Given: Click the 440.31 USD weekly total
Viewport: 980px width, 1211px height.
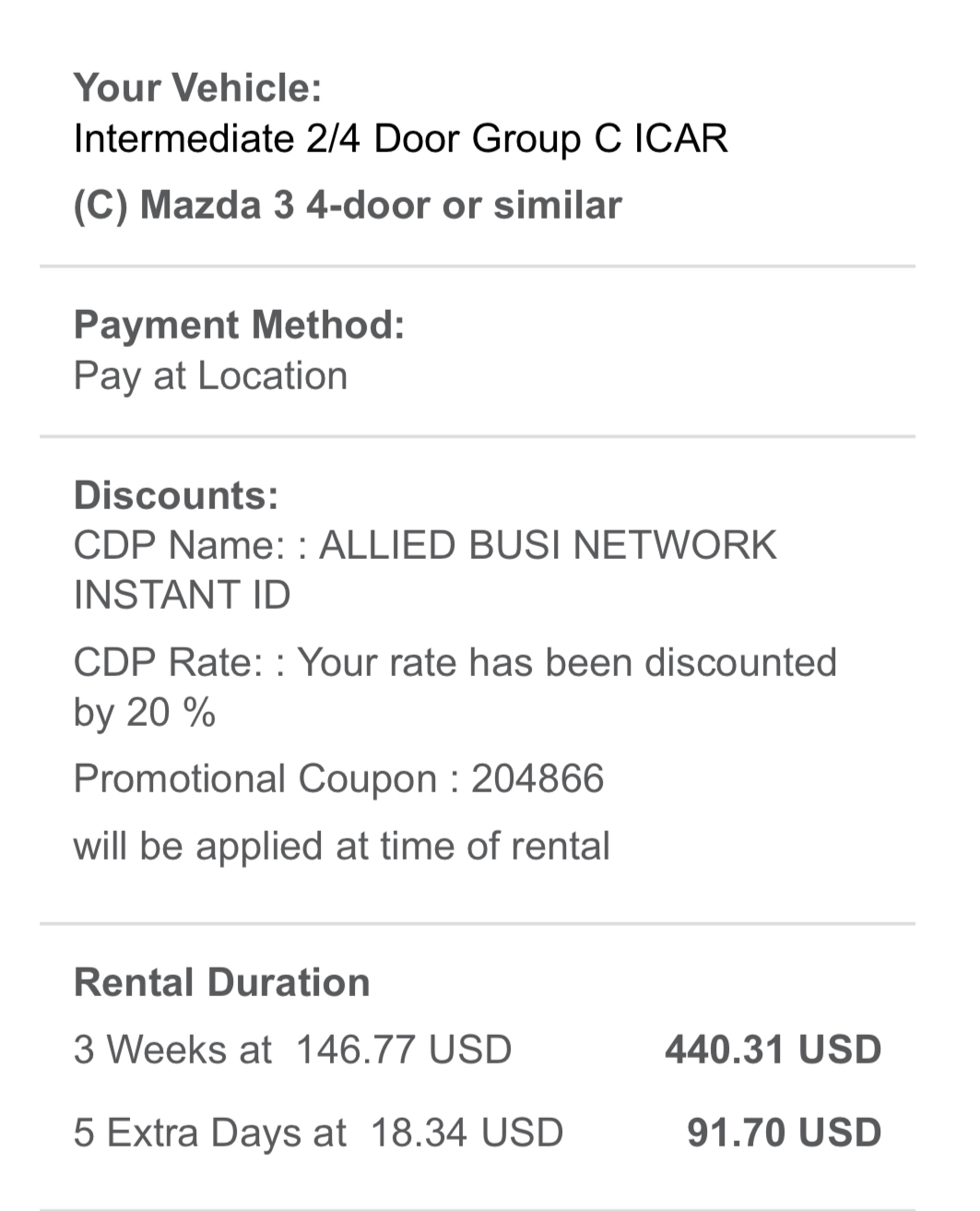Looking at the screenshot, I should tap(773, 1050).
